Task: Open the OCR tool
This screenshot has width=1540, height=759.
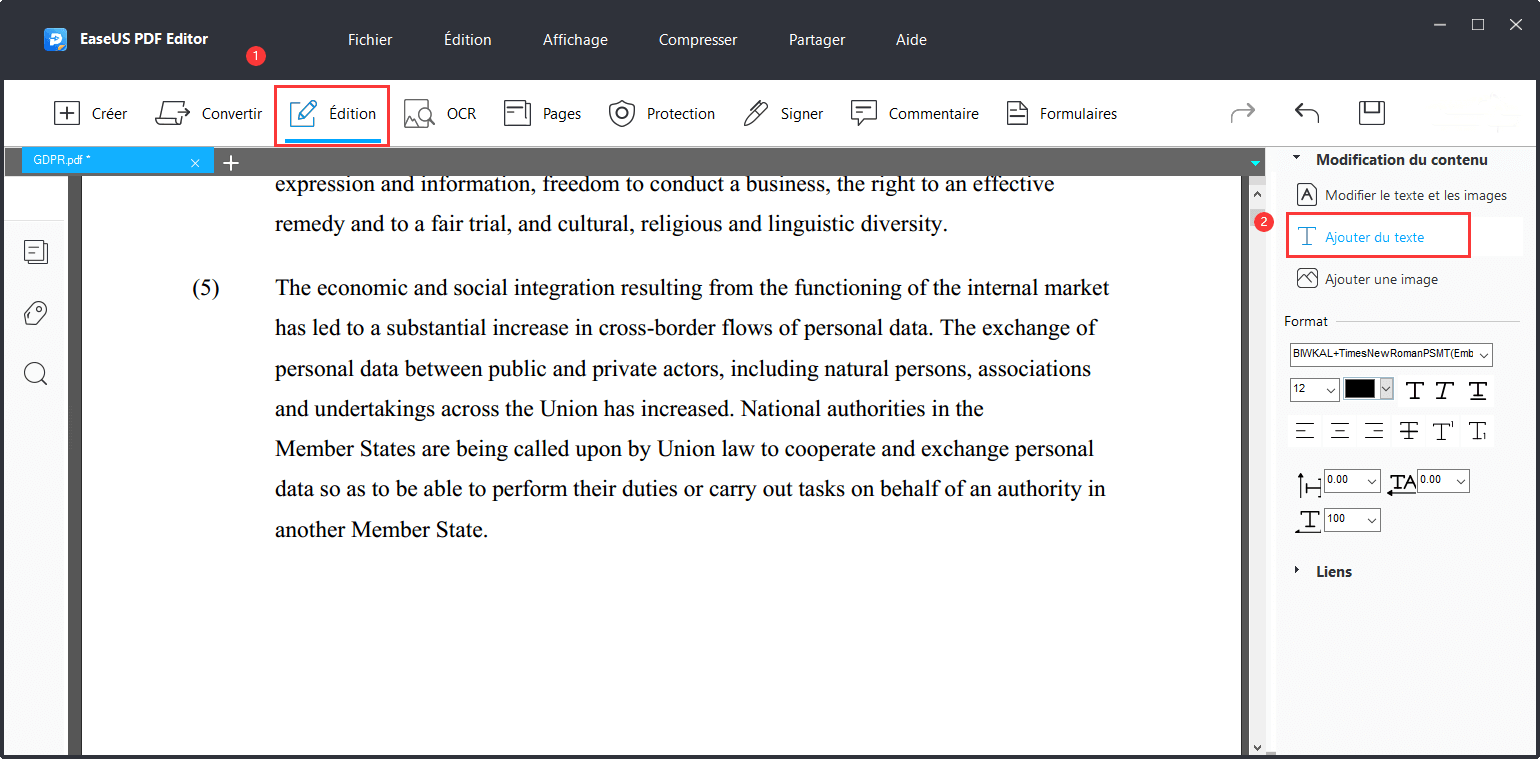Action: [x=440, y=114]
